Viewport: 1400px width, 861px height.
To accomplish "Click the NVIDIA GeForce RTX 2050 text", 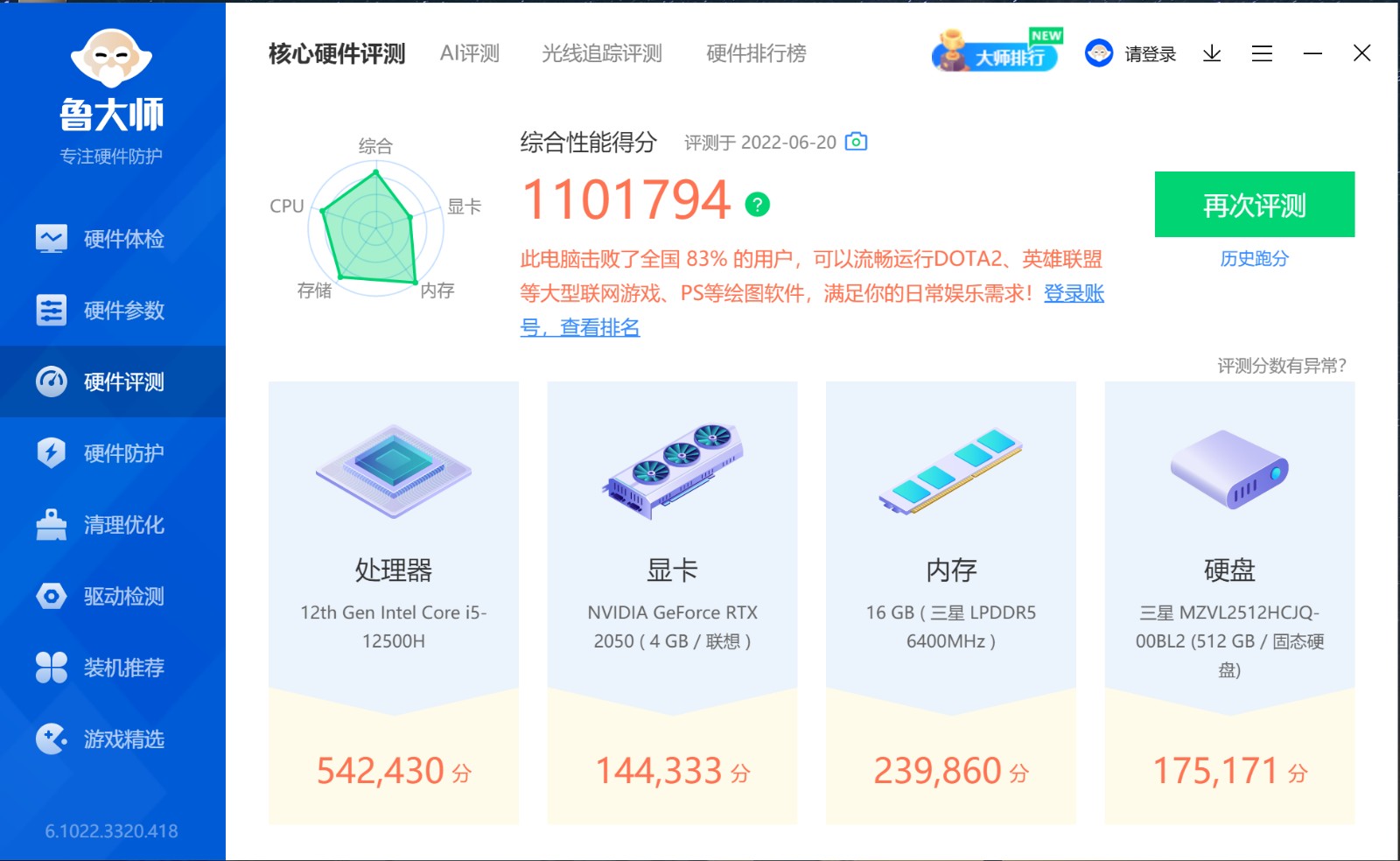I will (672, 626).
